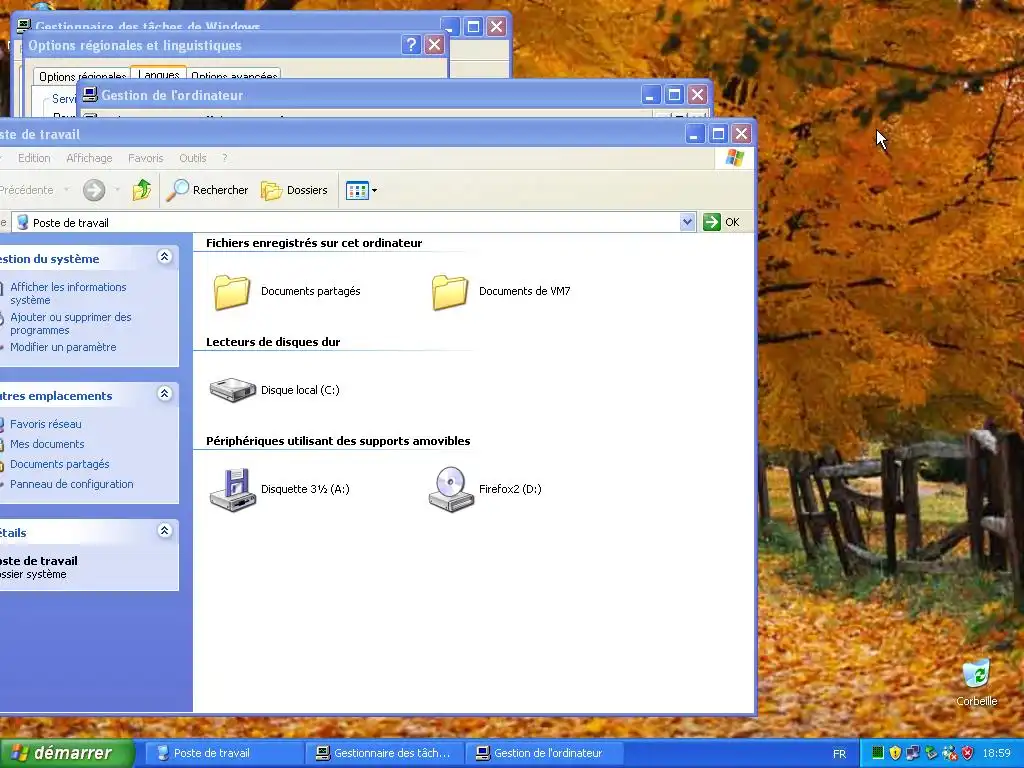Open the Rechercher search tool
1024x768 pixels.
(x=207, y=190)
